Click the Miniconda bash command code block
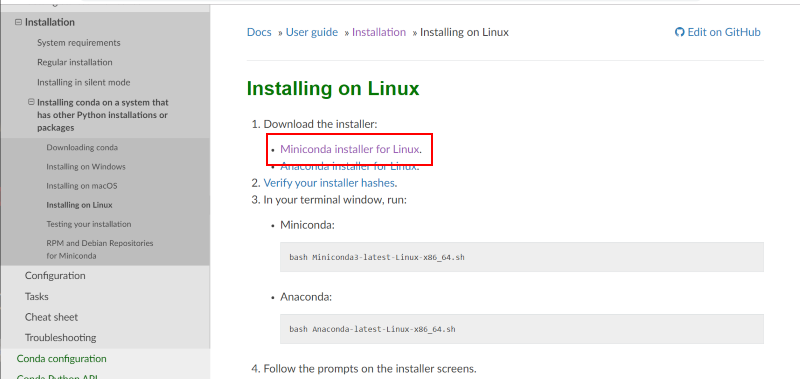800x379 pixels. click(x=521, y=257)
